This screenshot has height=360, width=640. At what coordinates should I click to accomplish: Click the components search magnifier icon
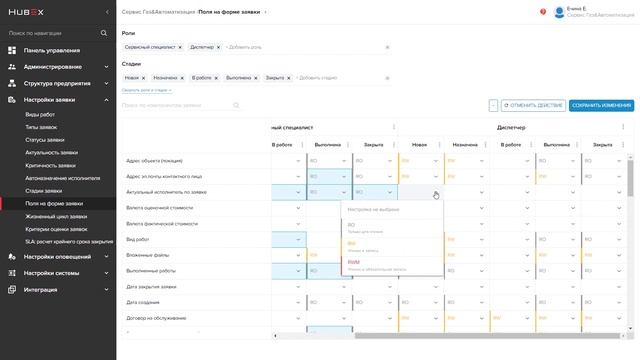pyautogui.click(x=236, y=105)
